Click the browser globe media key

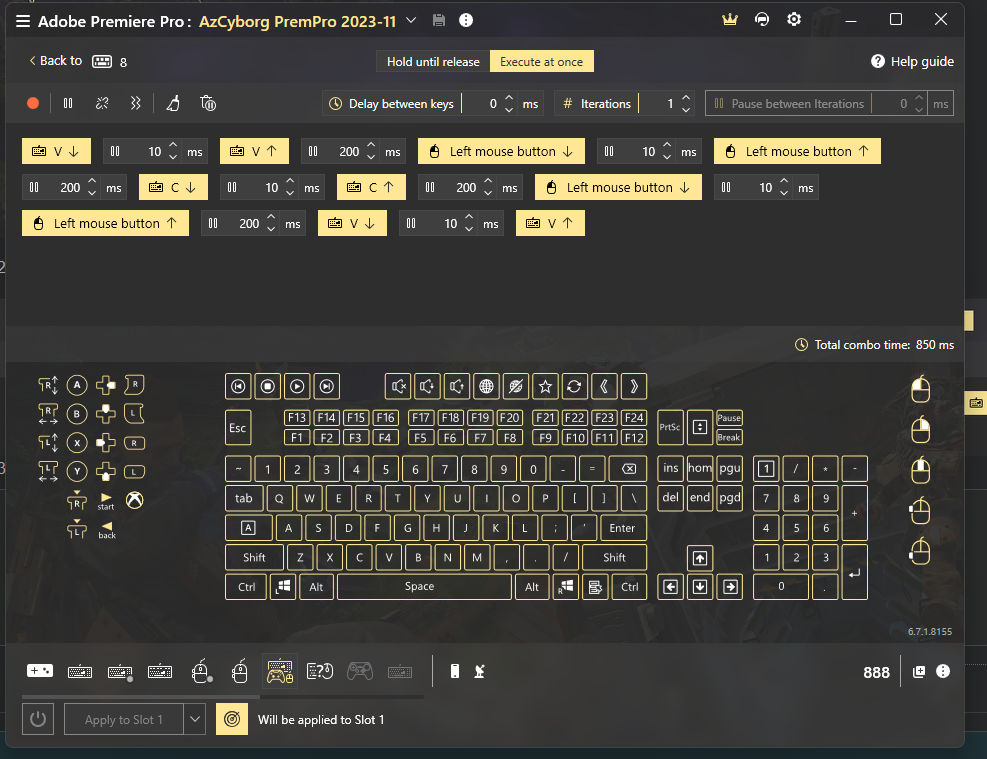pyautogui.click(x=486, y=386)
